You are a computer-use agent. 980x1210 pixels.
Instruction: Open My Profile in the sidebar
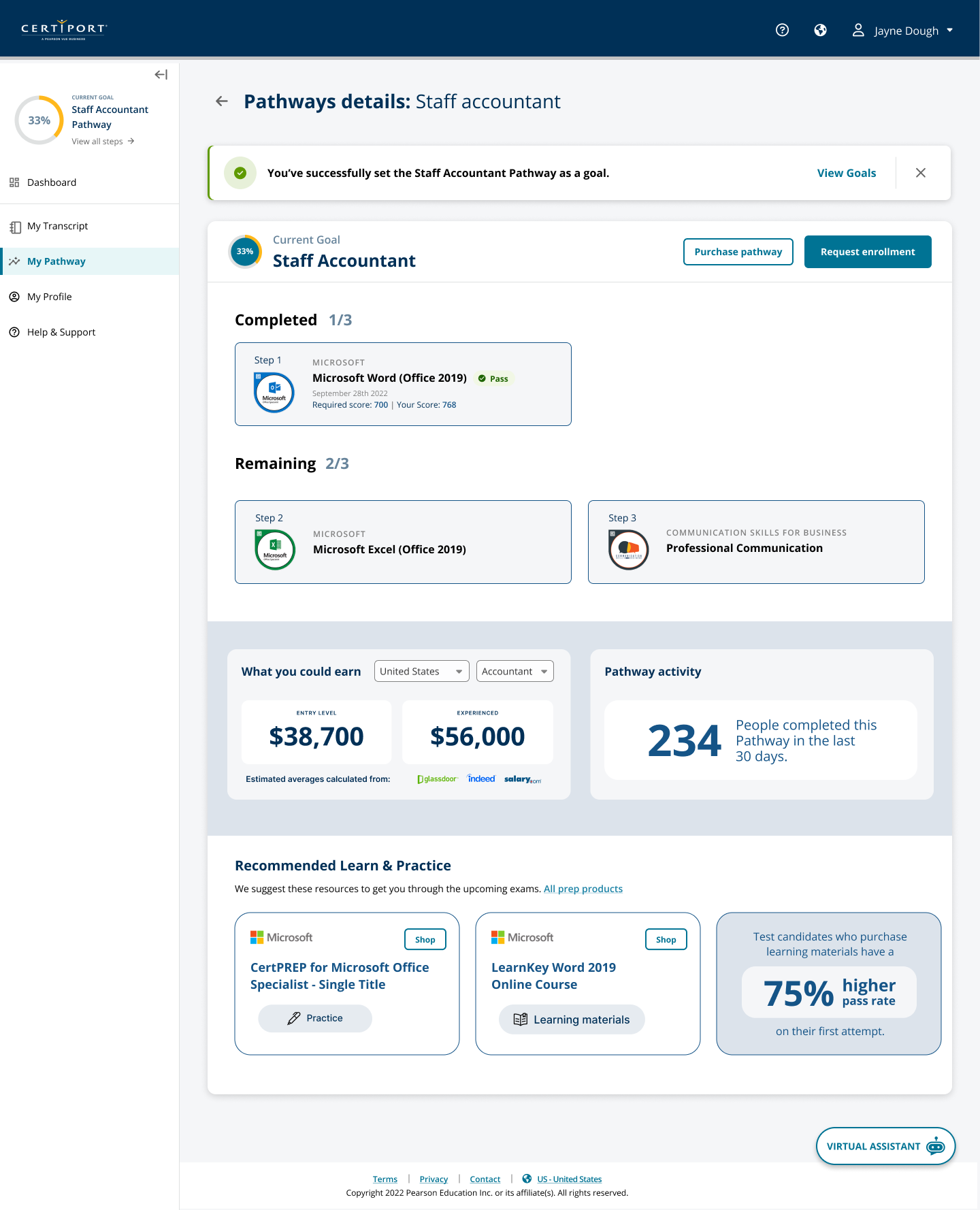[x=90, y=297]
